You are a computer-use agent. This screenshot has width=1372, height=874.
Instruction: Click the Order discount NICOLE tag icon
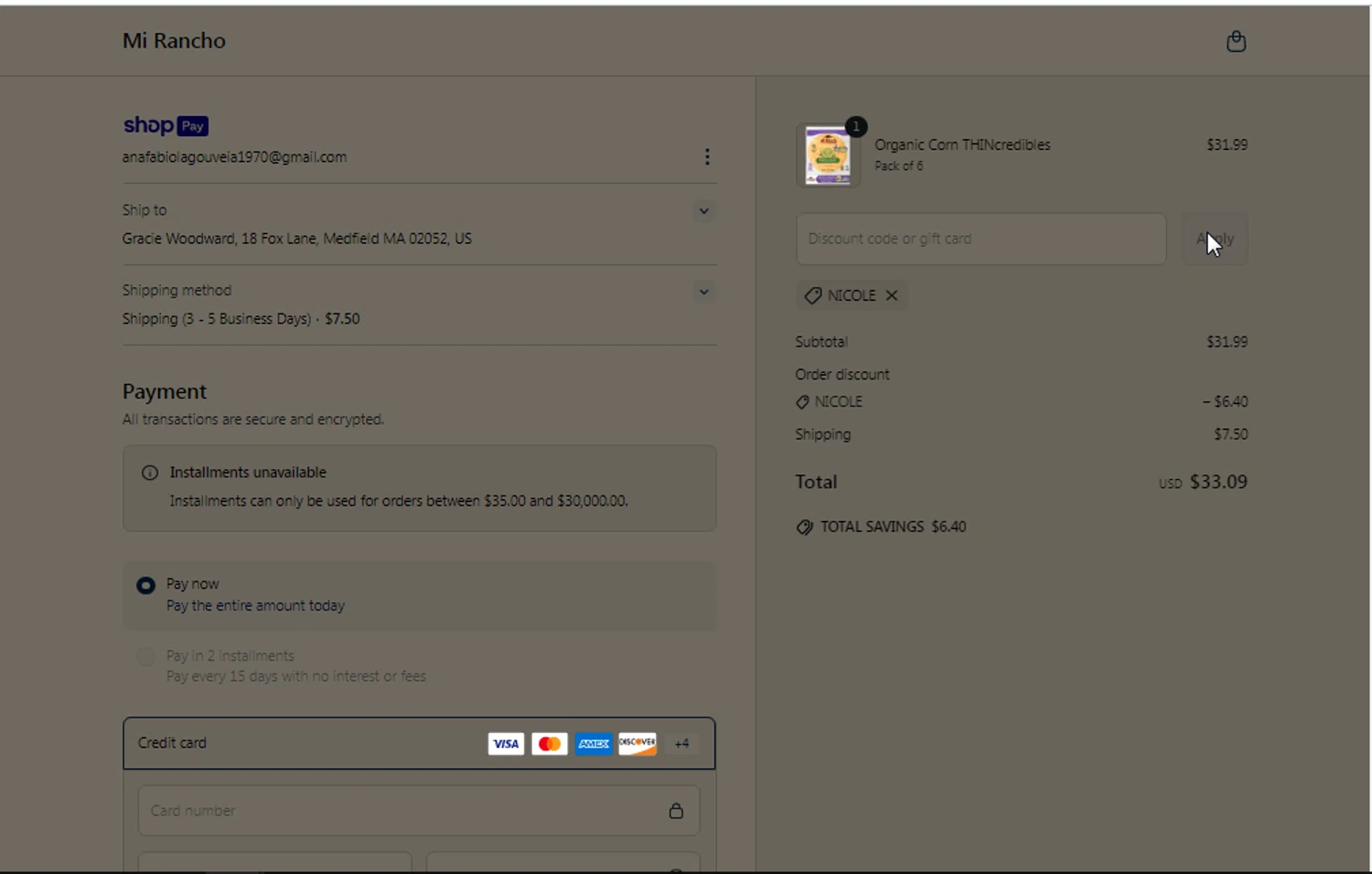[802, 402]
